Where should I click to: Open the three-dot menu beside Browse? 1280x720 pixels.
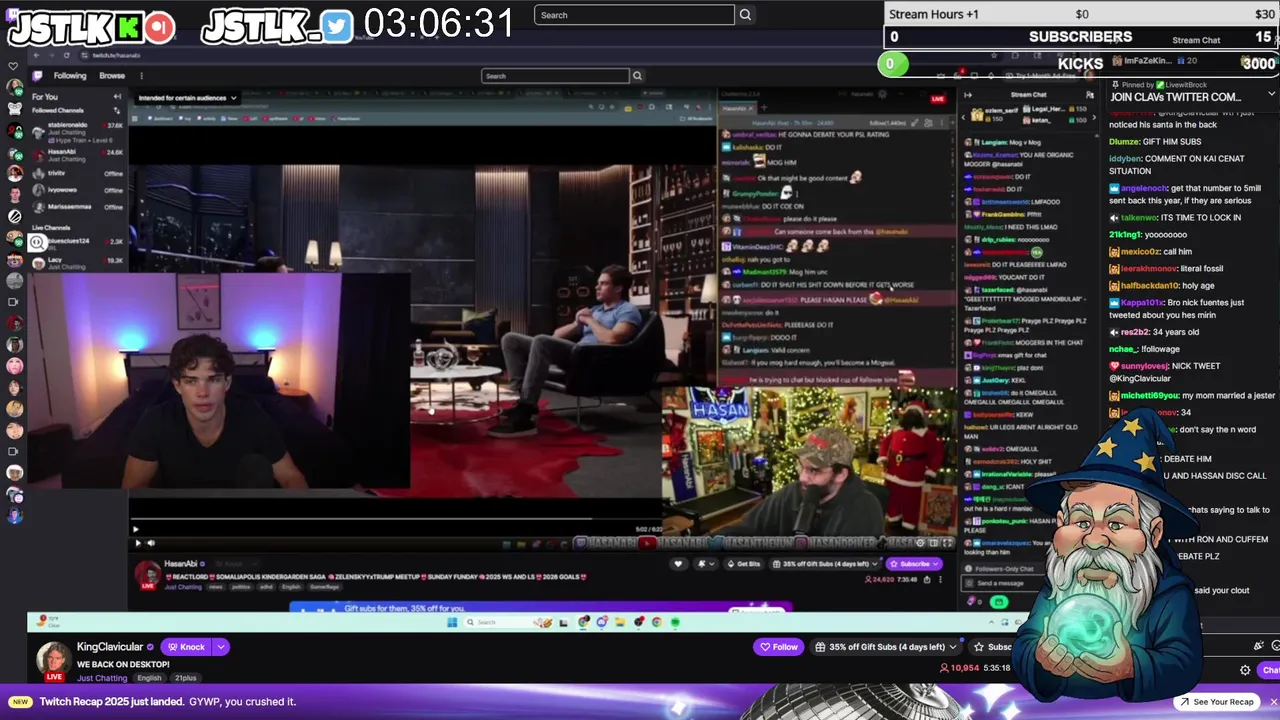[x=141, y=76]
